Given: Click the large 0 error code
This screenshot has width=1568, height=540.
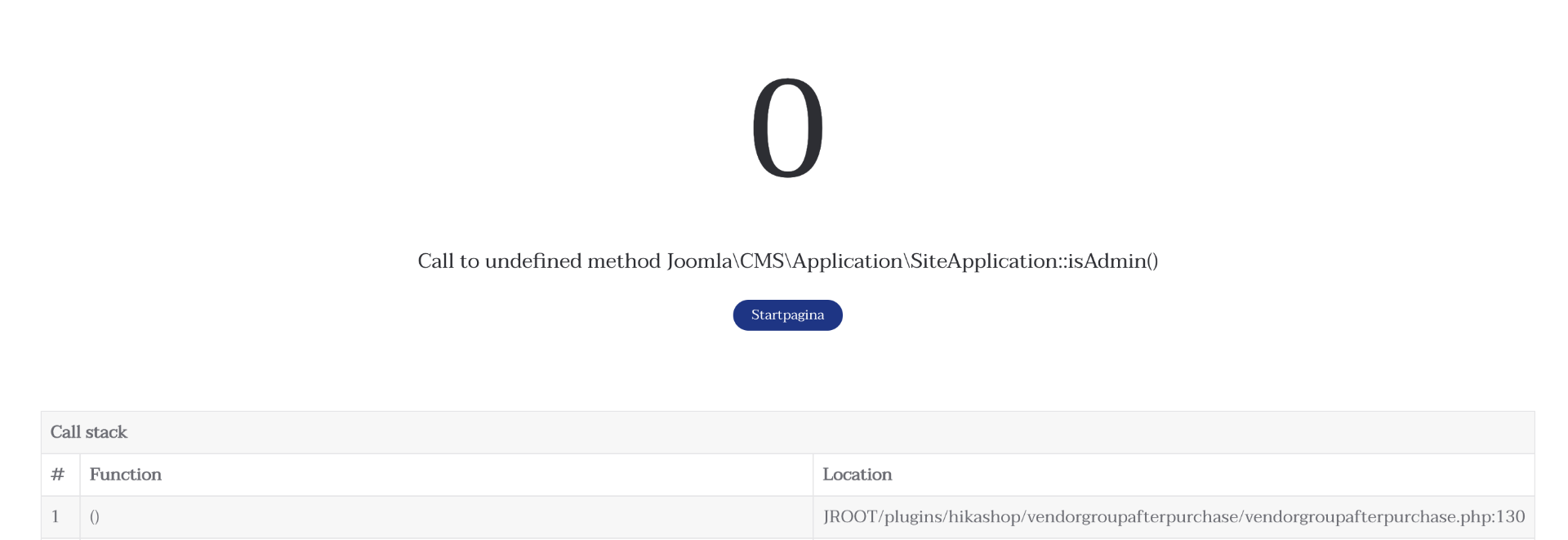Looking at the screenshot, I should coord(787,127).
